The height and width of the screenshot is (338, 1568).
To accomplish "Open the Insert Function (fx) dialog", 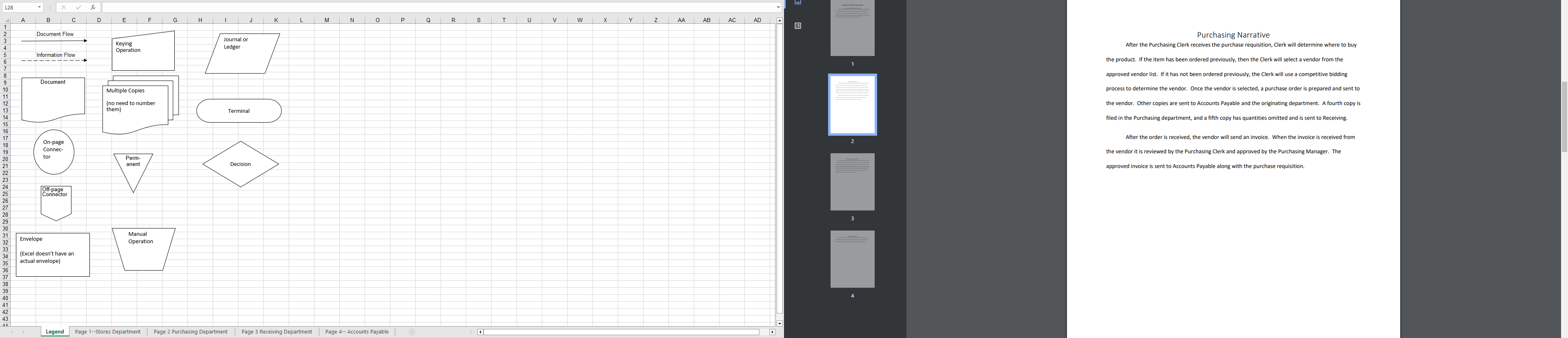I will point(93,7).
